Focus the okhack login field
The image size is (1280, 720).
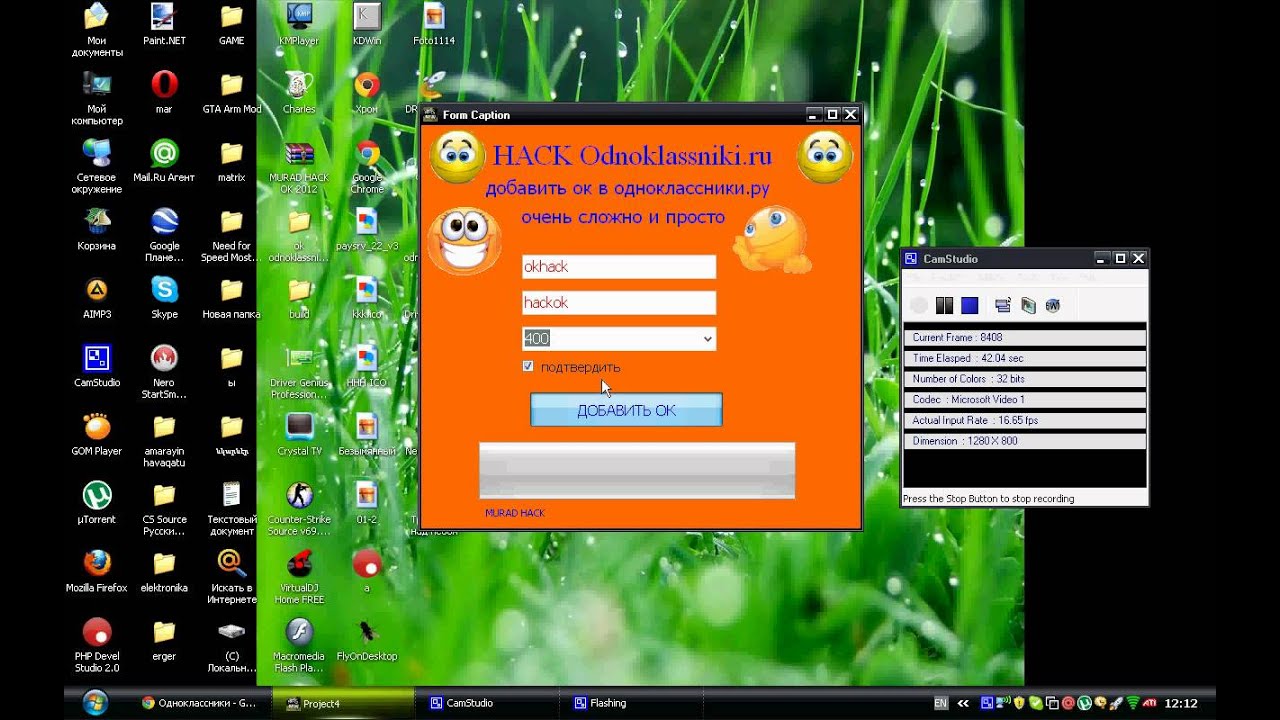pyautogui.click(x=619, y=267)
